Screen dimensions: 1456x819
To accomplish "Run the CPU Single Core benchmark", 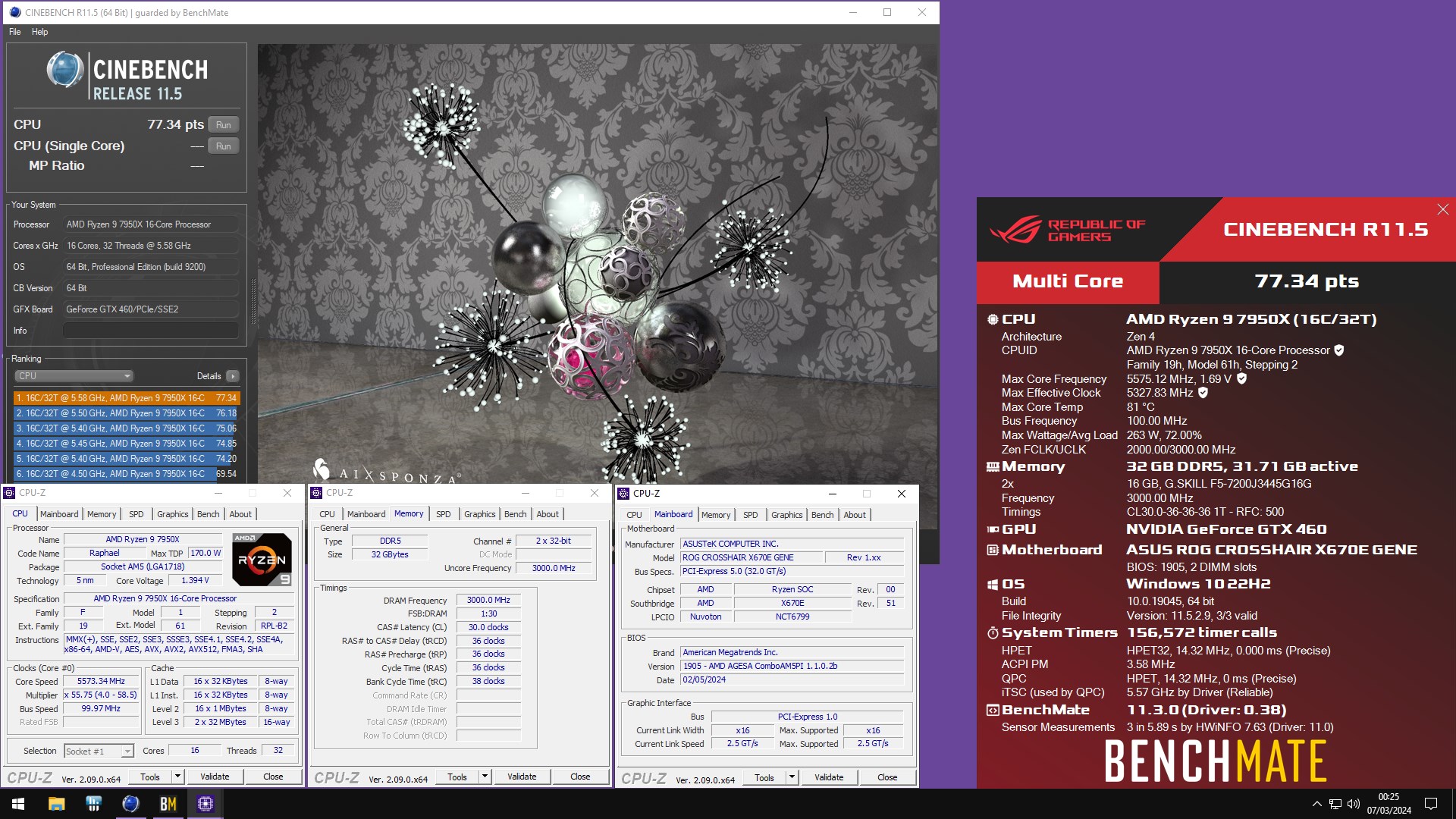I will [223, 146].
